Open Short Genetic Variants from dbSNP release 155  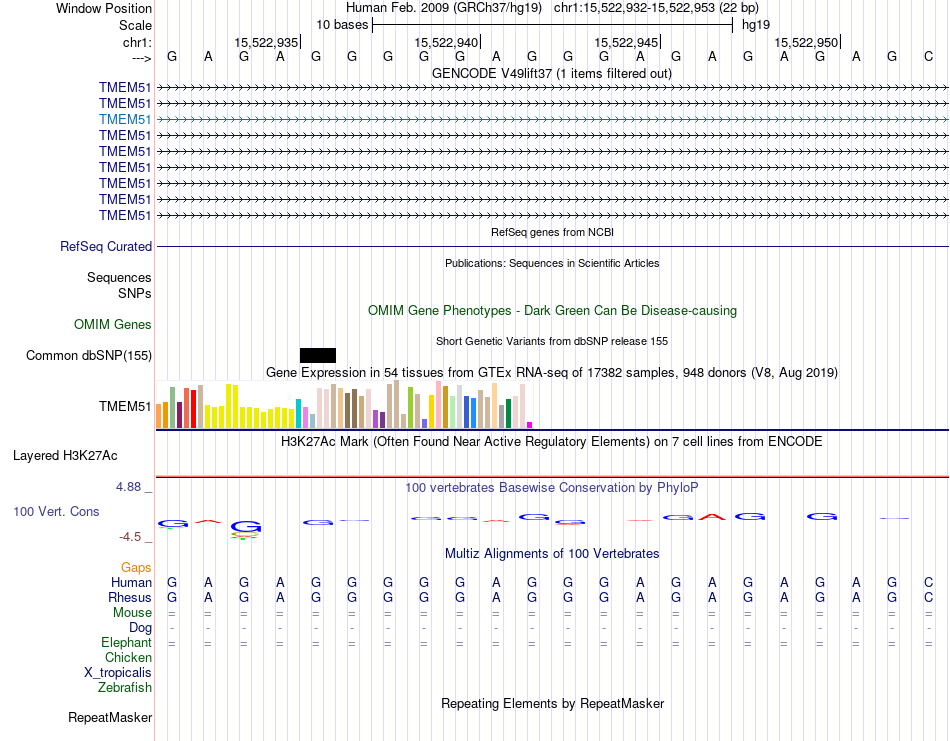tap(552, 341)
